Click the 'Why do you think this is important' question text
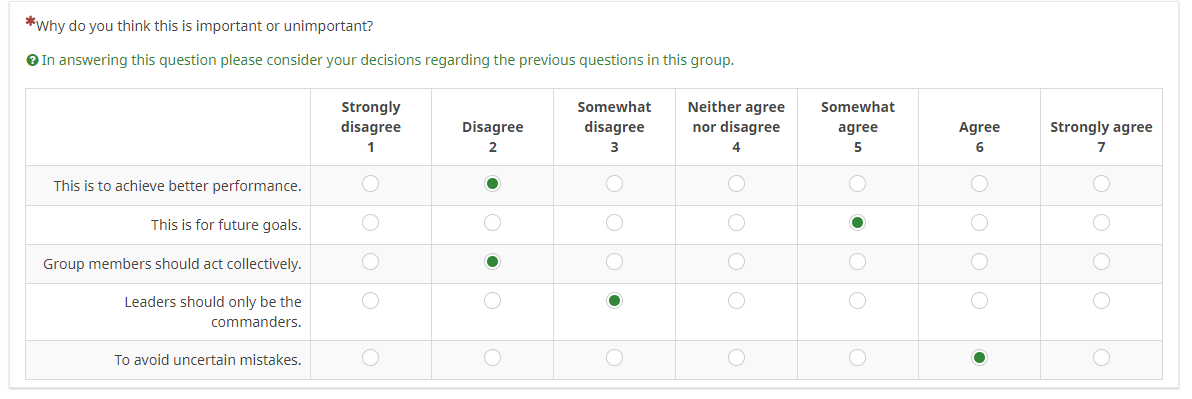The height and width of the screenshot is (399, 1192). [205, 26]
